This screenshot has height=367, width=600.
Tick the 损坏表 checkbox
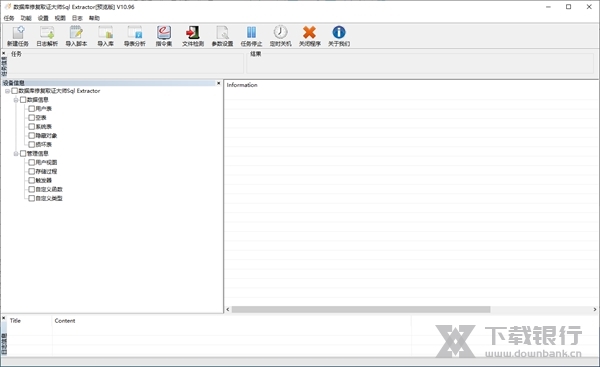coord(32,144)
